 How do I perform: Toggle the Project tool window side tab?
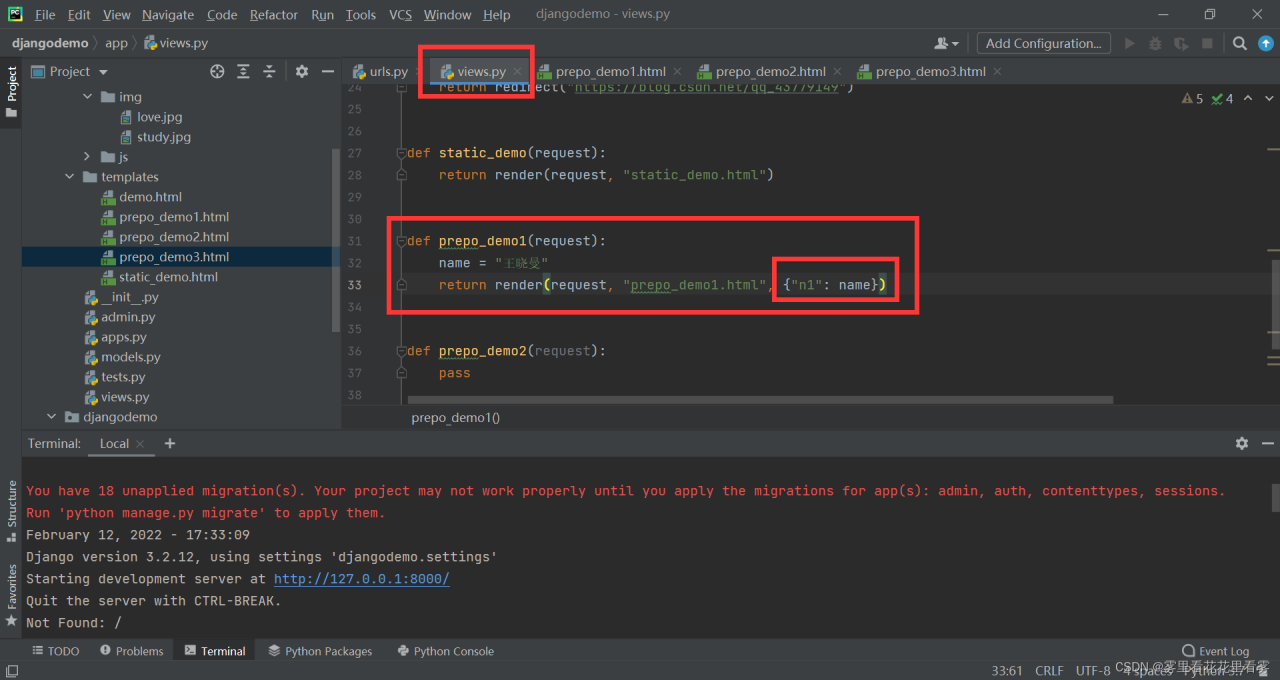12,90
